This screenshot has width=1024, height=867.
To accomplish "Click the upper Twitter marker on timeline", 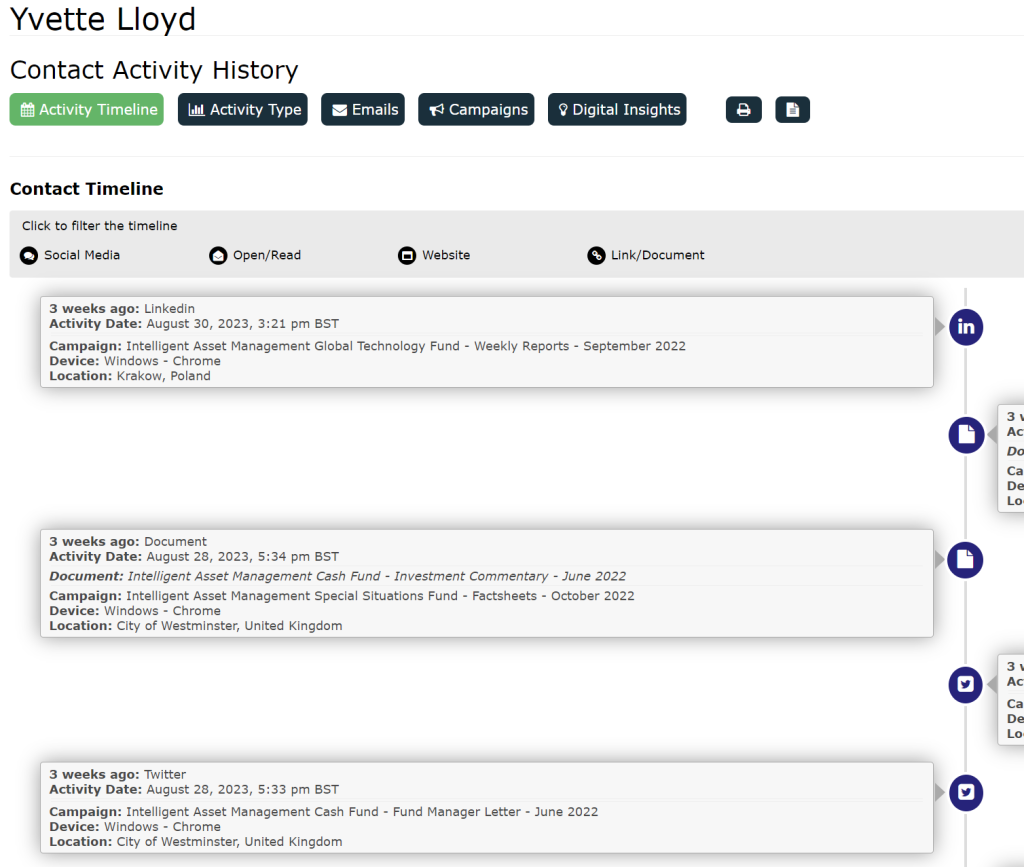I will pos(965,685).
